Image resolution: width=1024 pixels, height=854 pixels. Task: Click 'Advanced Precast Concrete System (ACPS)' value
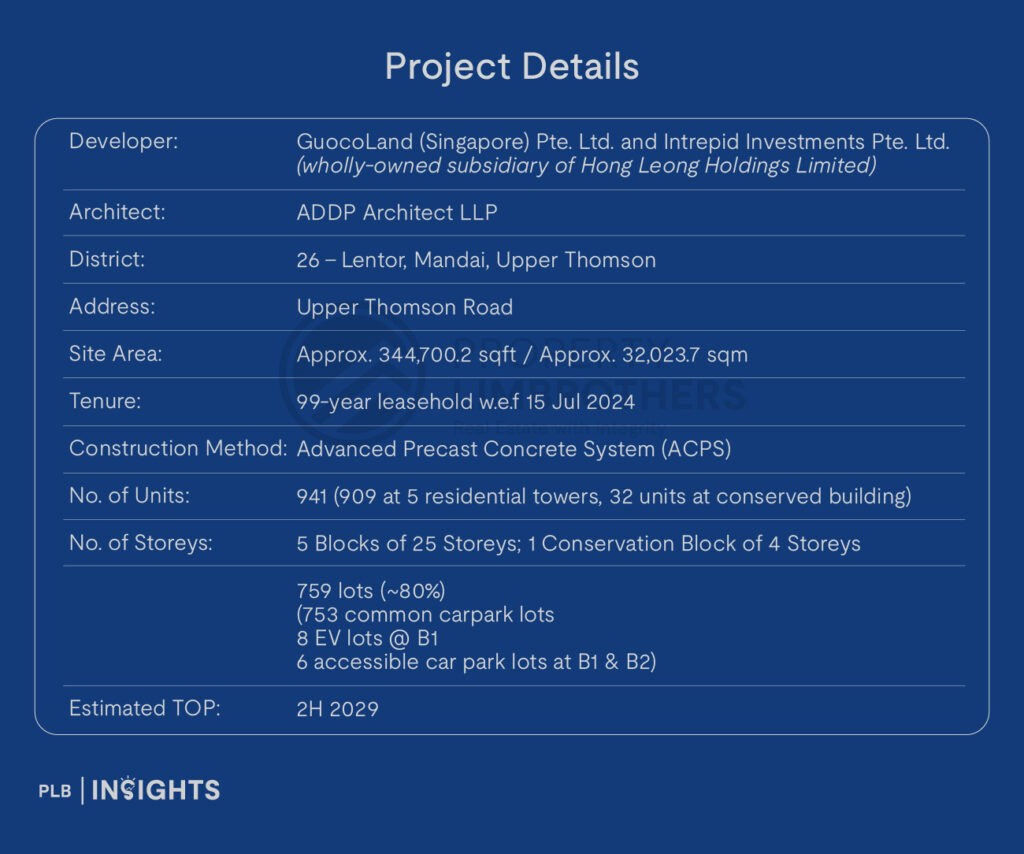[x=514, y=449]
